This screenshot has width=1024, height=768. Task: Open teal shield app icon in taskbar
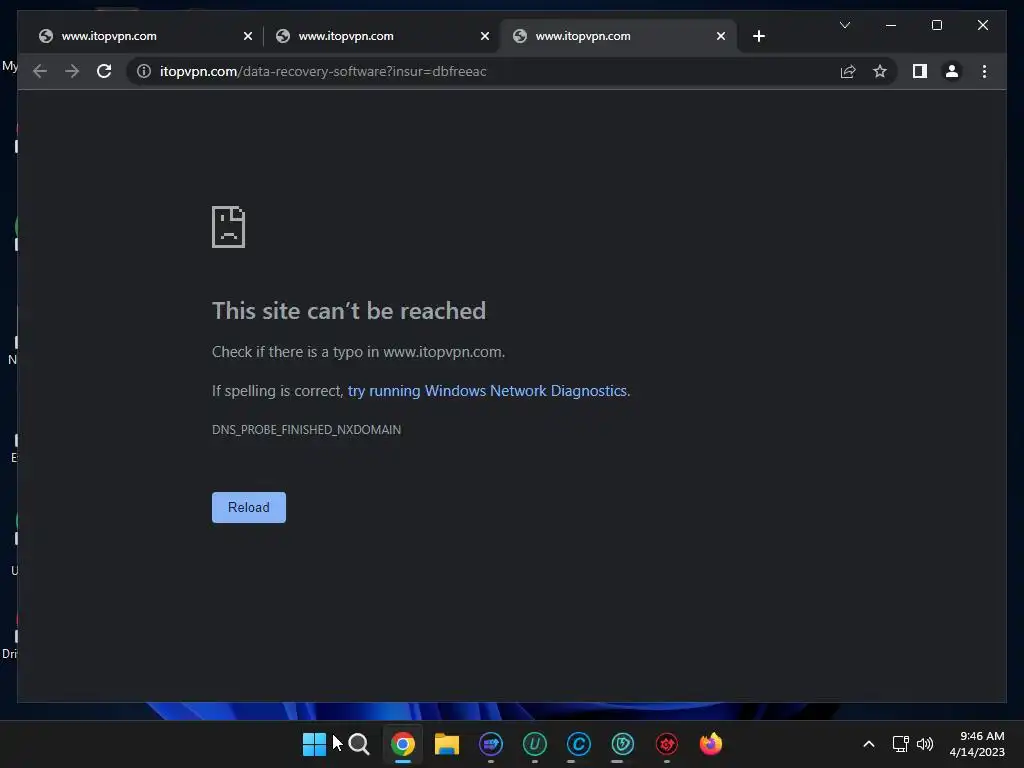pos(622,744)
